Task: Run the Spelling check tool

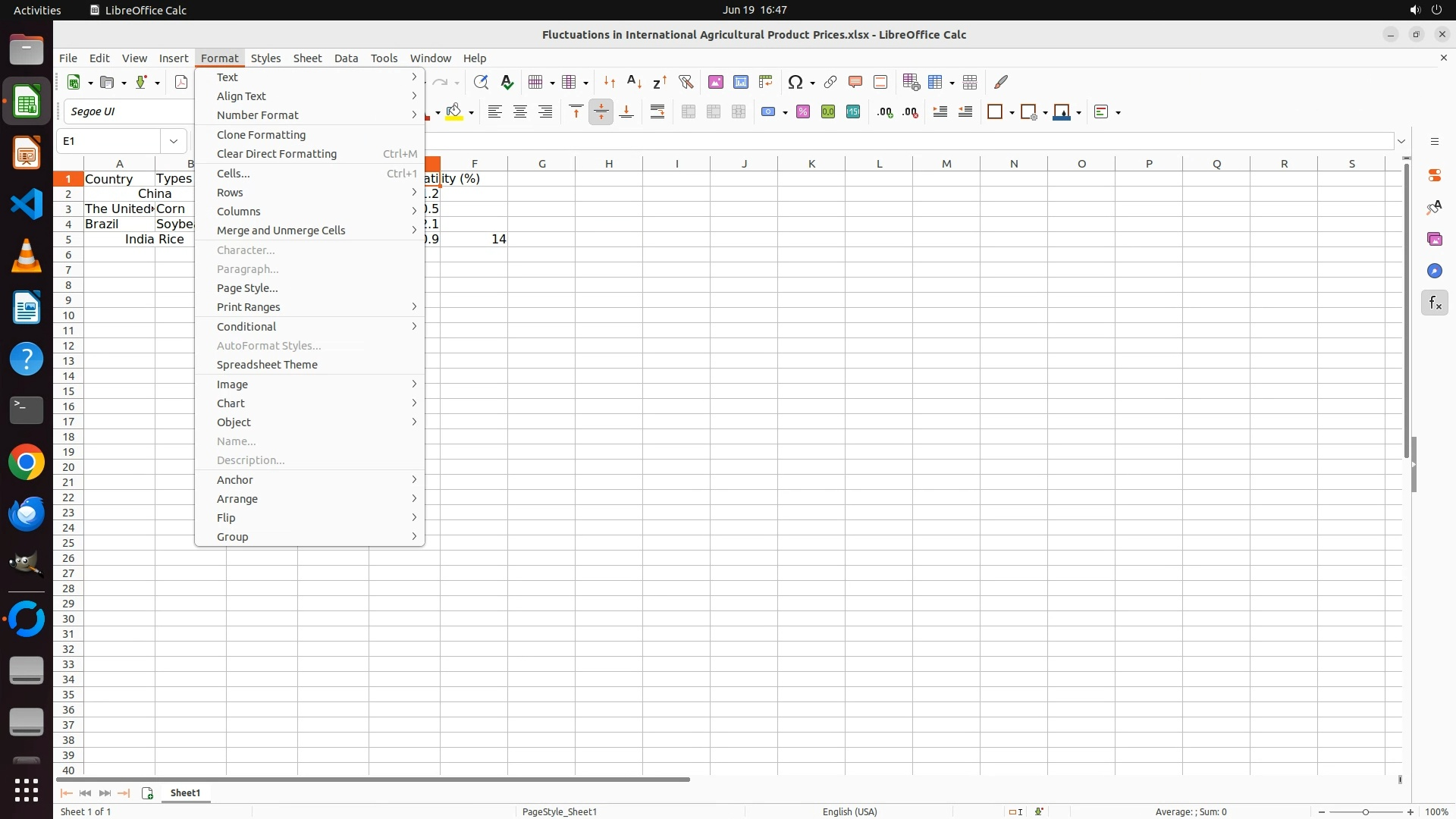Action: pos(507,82)
